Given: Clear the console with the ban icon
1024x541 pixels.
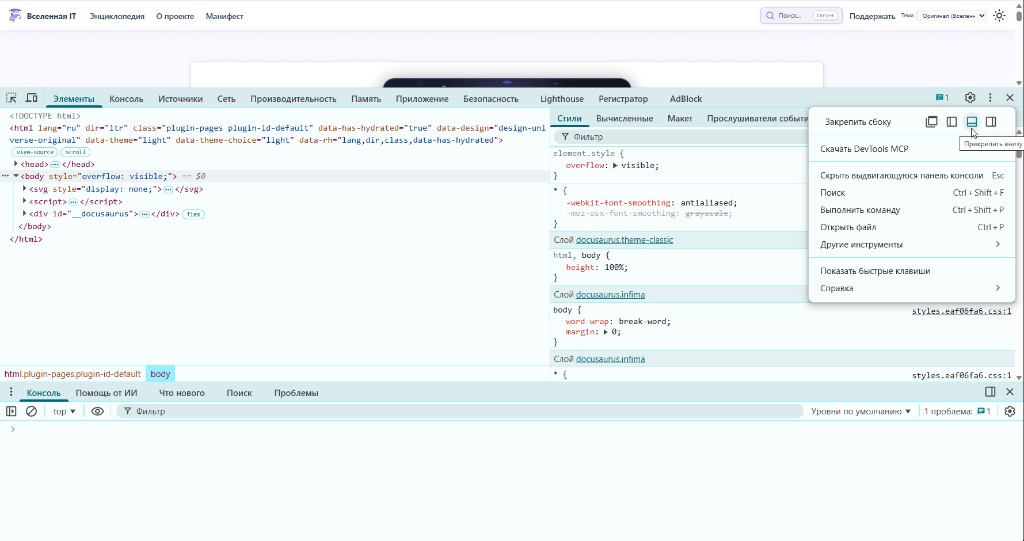Looking at the screenshot, I should click(x=31, y=412).
